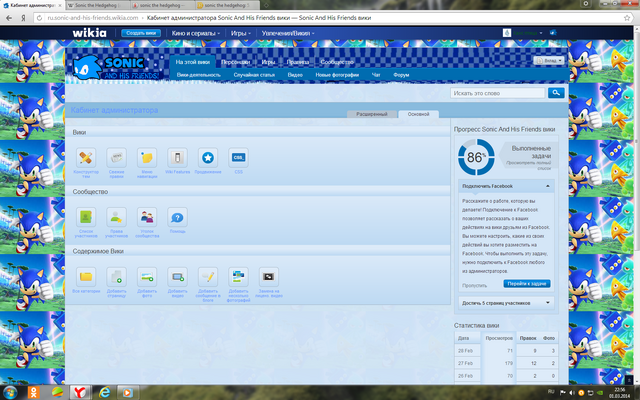Image resolution: width=640 pixels, height=400 pixels.
Task: Open the User Rights (Права участников) icon
Action: (x=116, y=217)
